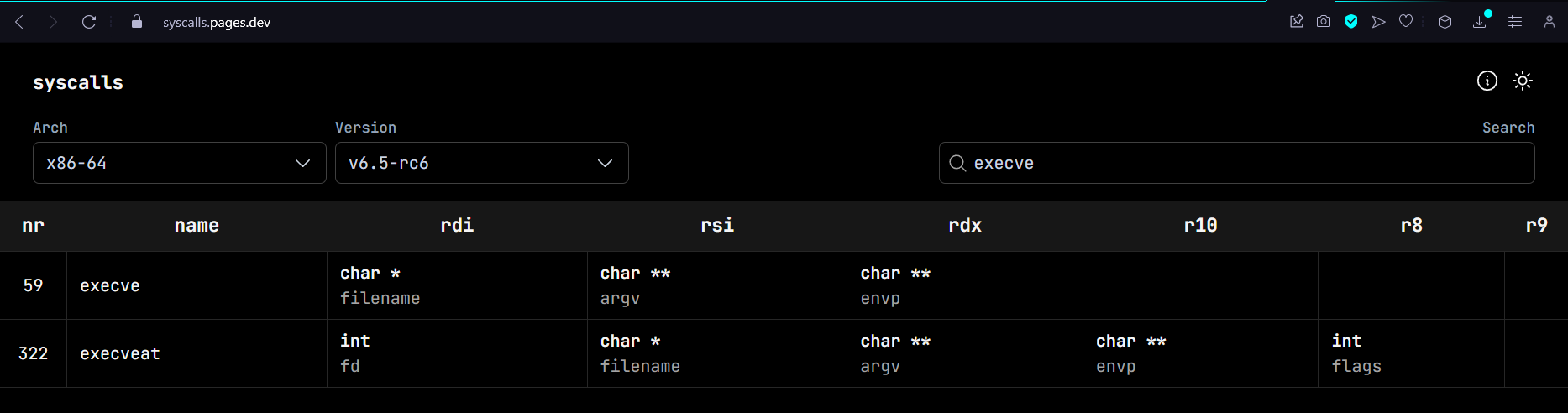Screen dimensions: 1568x413
Task: Click the name column header
Action: (197, 225)
